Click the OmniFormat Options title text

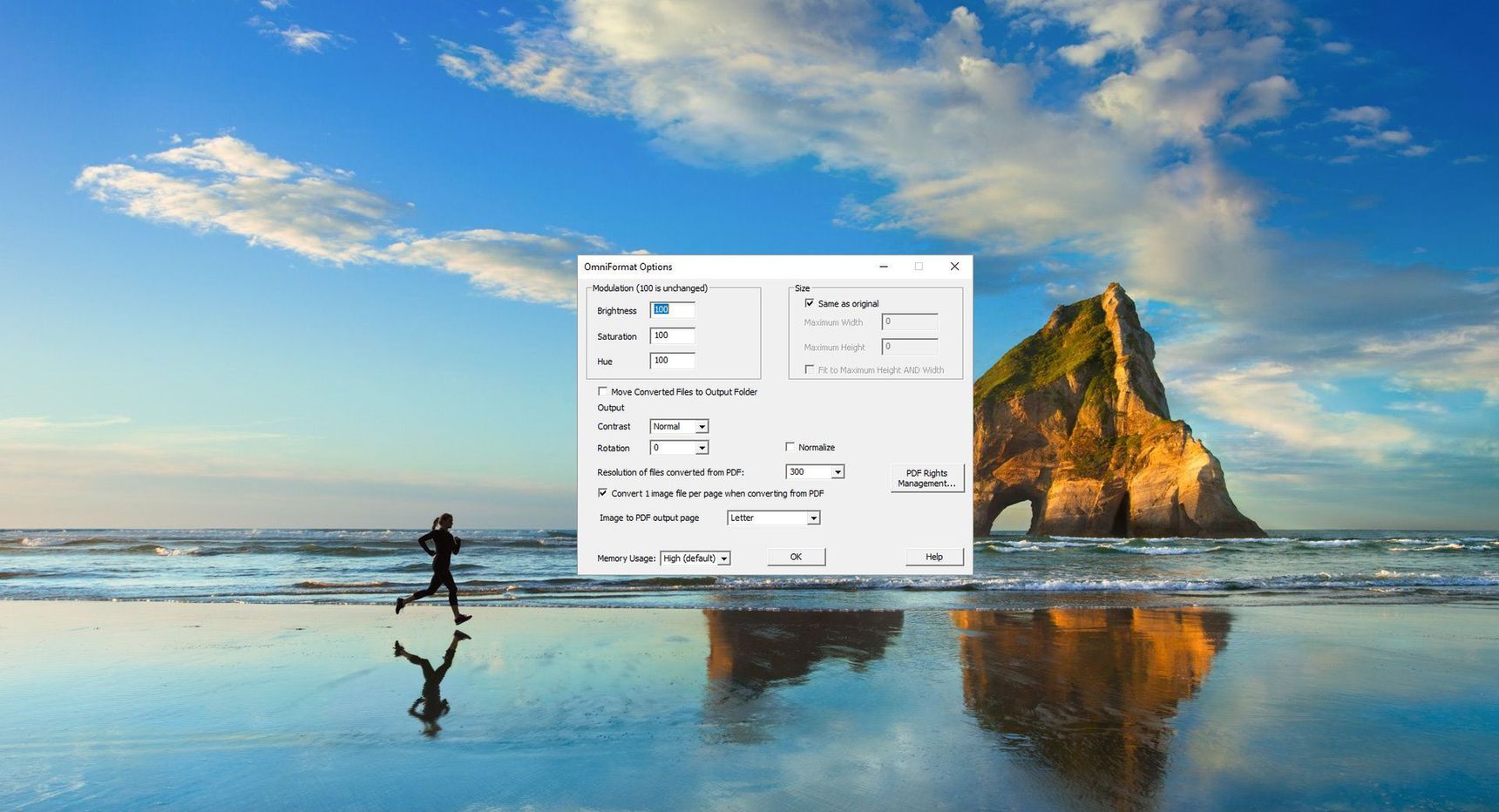627,267
